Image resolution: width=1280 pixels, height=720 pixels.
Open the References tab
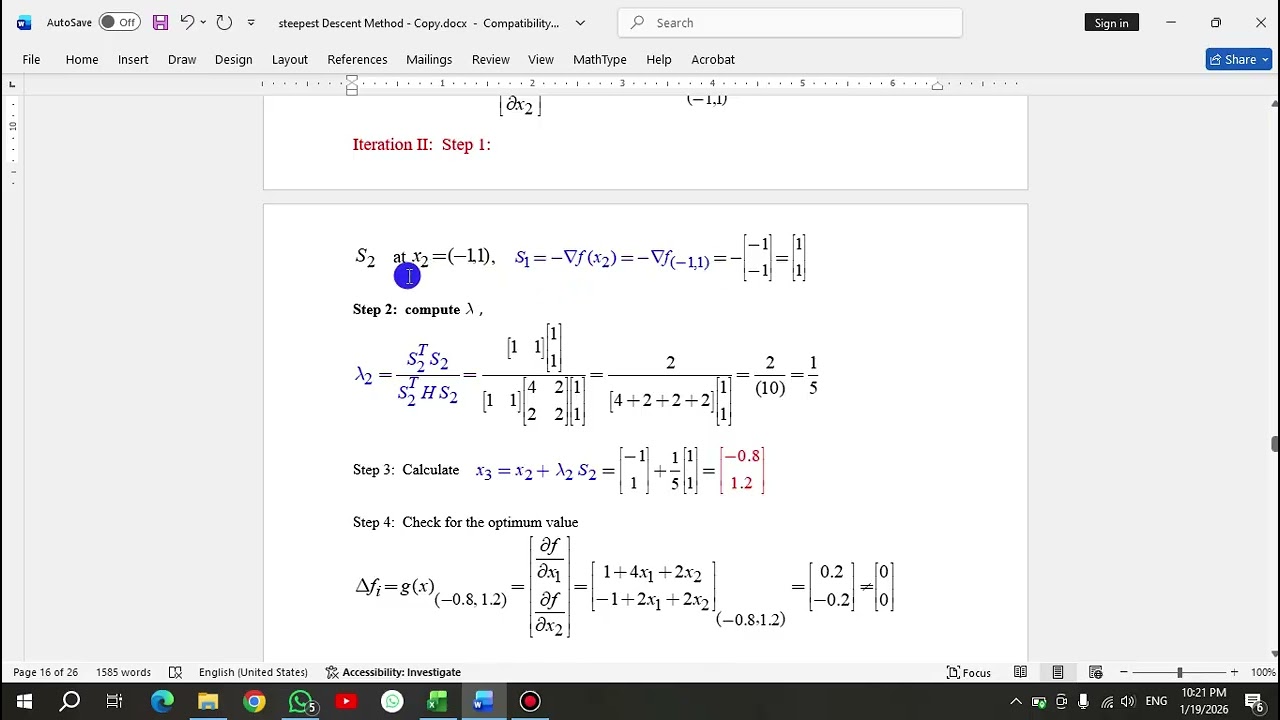point(357,59)
